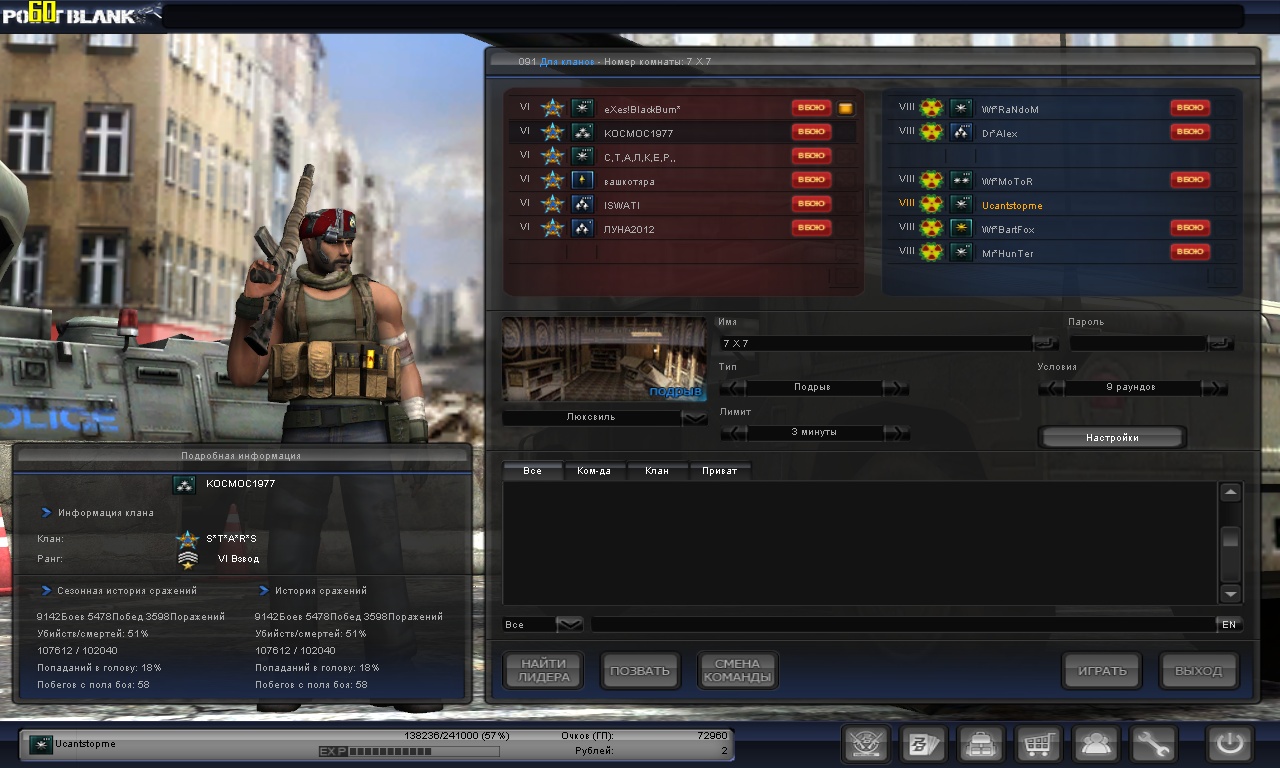This screenshot has width=1280, height=768.
Task: Open settings via the wrench icon
Action: pos(1154,744)
